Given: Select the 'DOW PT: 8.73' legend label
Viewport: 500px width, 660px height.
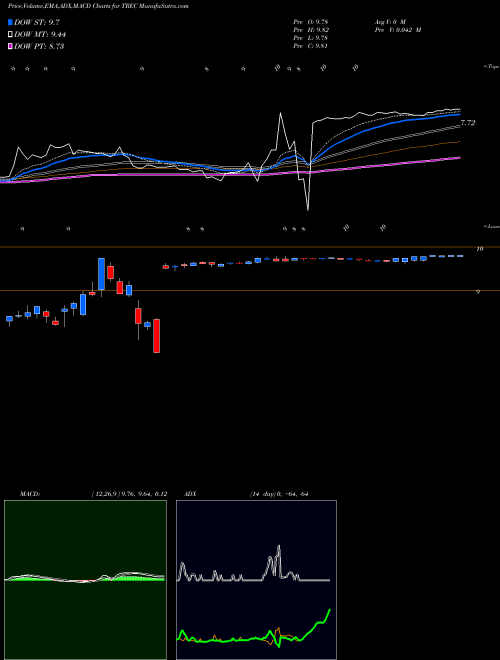Looking at the screenshot, I should (39, 46).
